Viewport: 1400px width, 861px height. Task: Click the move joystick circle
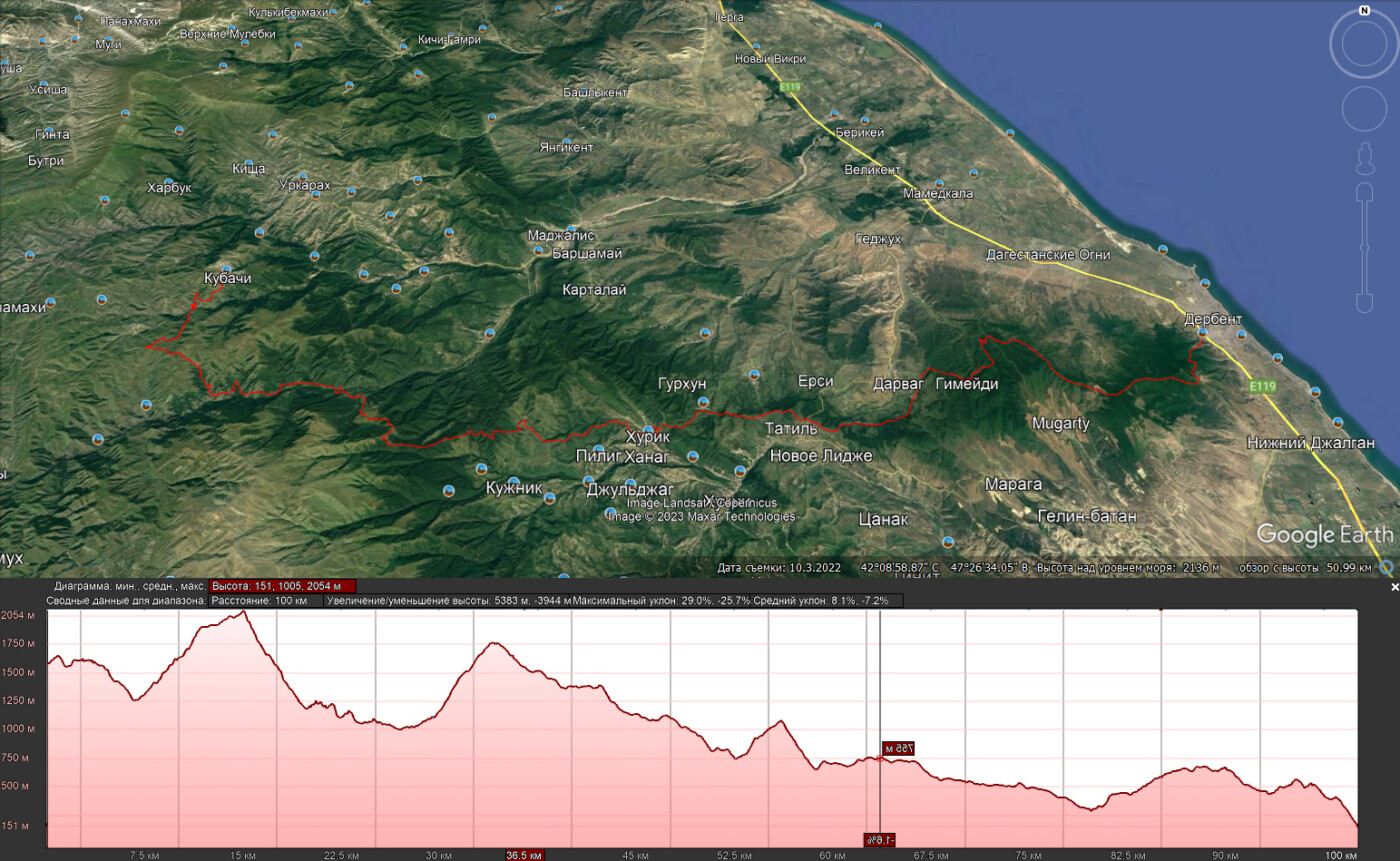1364,109
